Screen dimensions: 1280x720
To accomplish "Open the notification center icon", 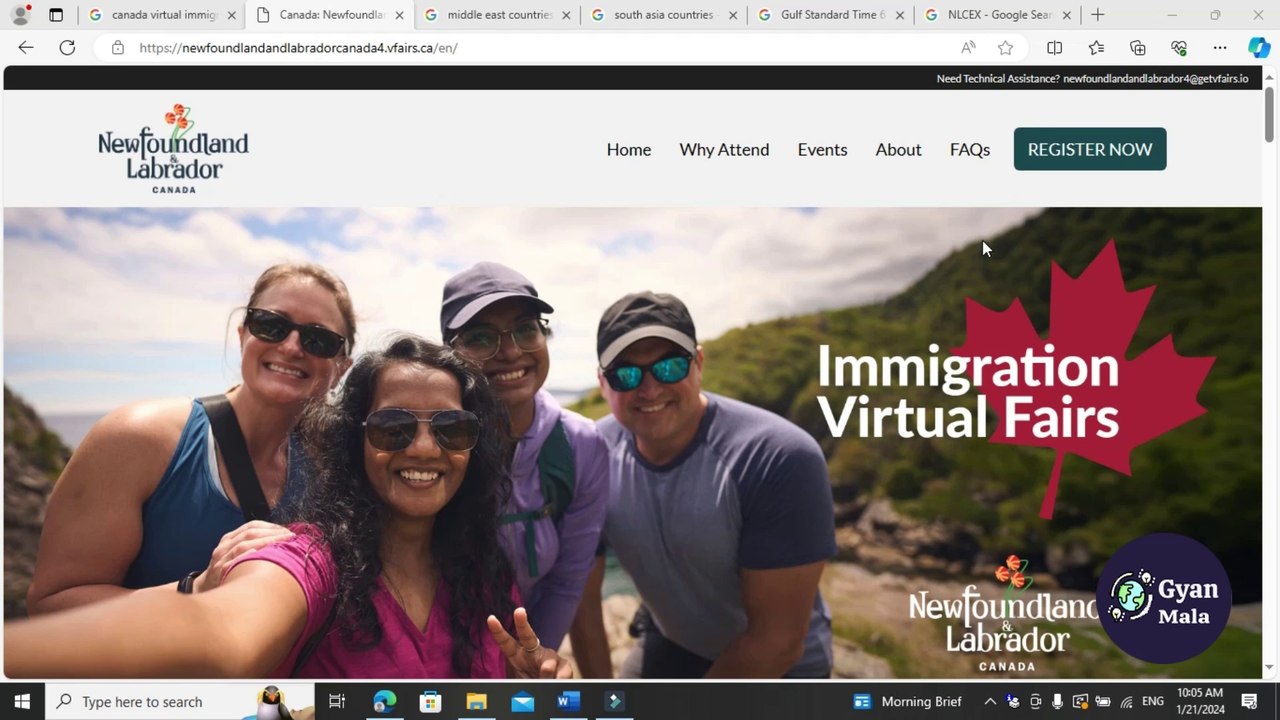I will (x=1249, y=701).
